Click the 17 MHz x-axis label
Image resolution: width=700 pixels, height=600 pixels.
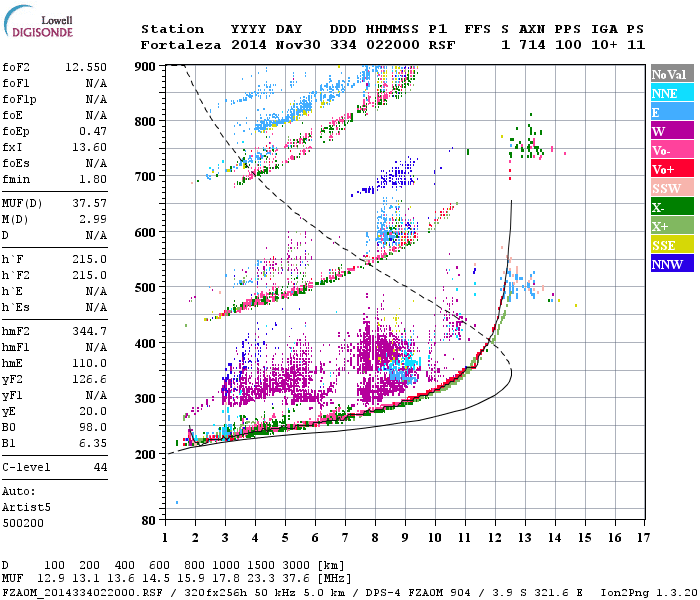click(x=643, y=538)
